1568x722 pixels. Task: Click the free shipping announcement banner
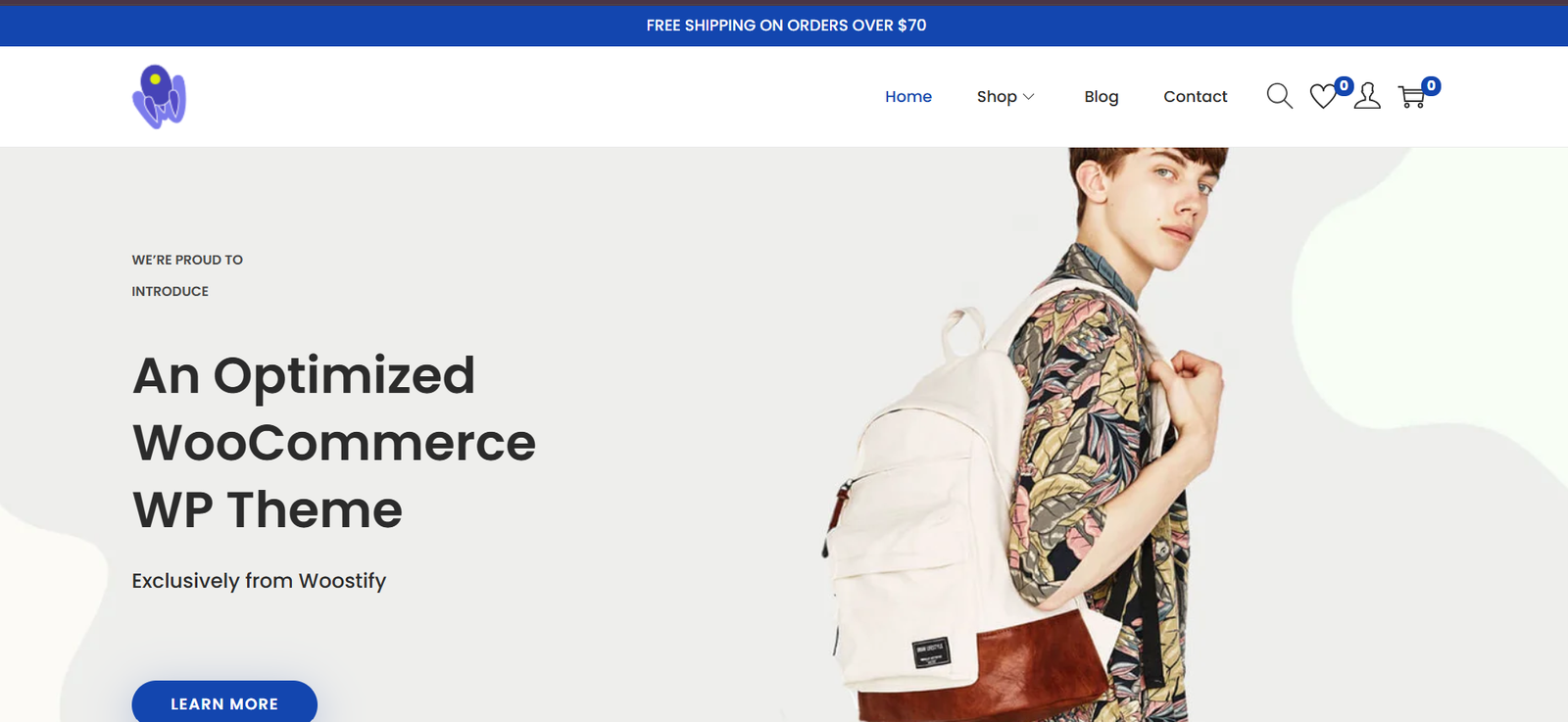point(784,25)
